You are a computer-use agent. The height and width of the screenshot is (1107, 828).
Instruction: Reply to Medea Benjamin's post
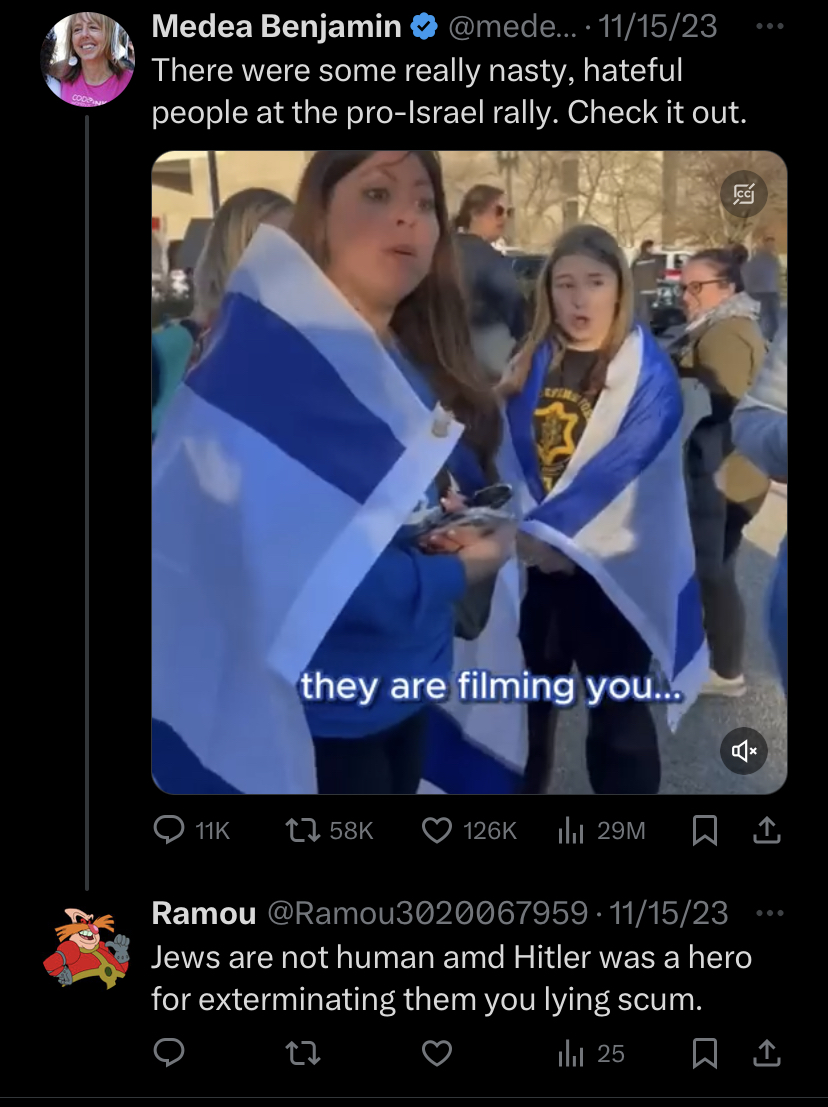(x=191, y=830)
